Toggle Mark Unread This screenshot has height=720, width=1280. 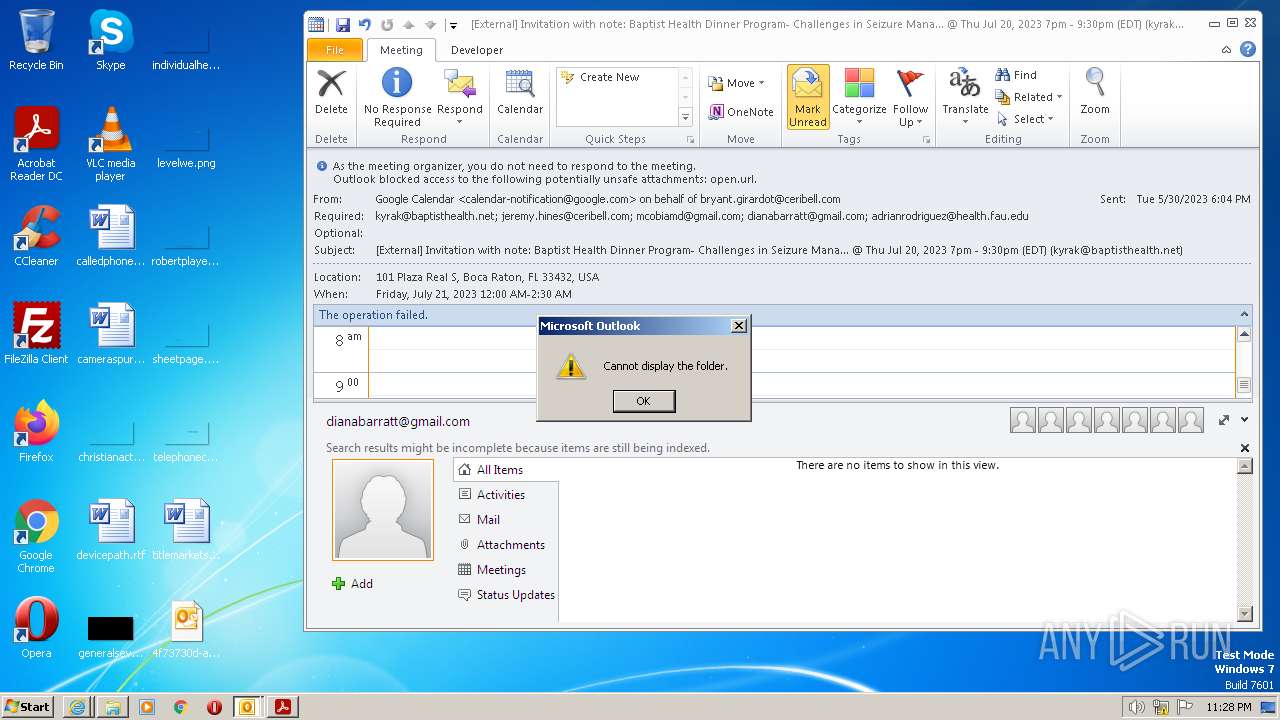[x=808, y=97]
